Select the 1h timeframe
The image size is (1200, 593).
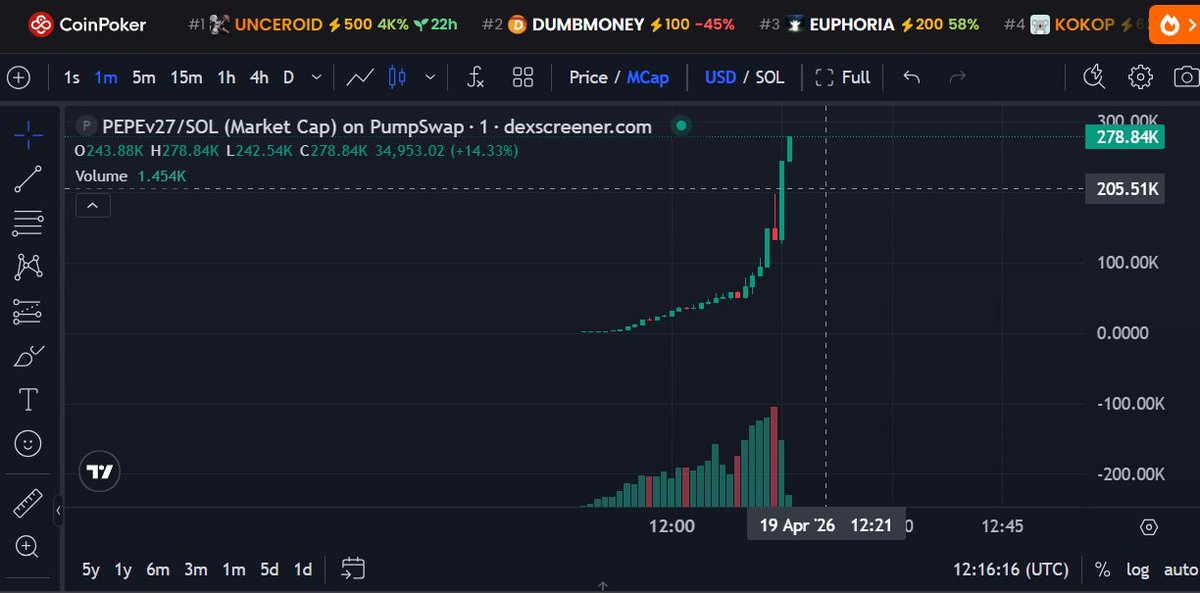click(226, 77)
